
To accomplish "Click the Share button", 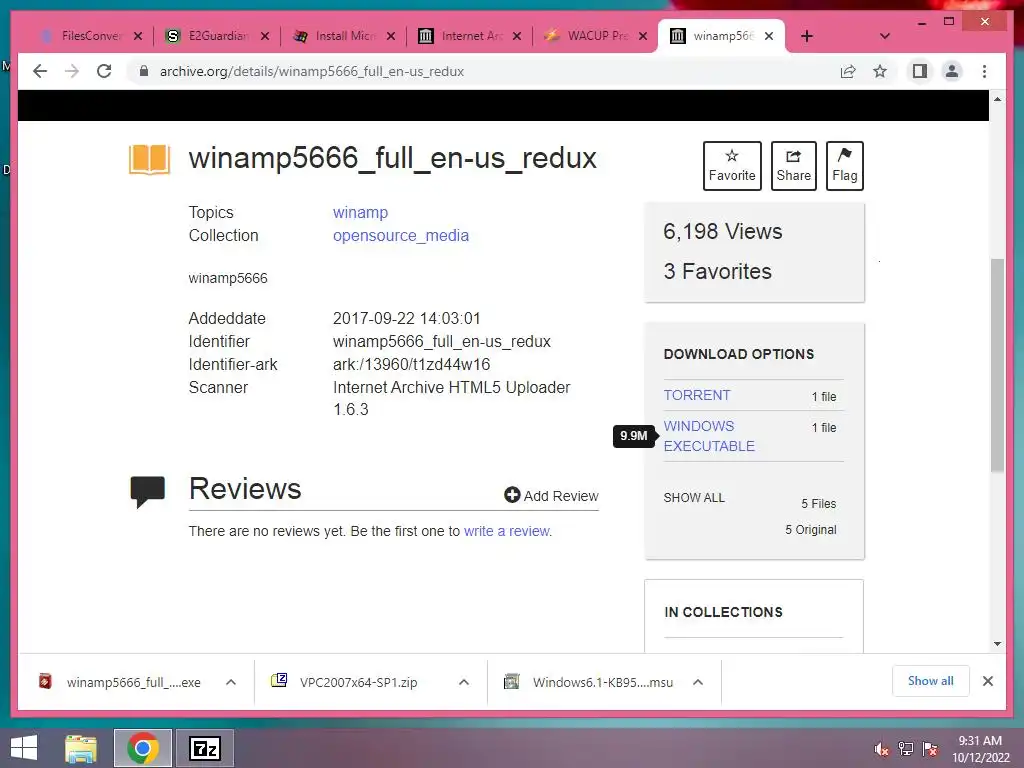I will coord(793,166).
